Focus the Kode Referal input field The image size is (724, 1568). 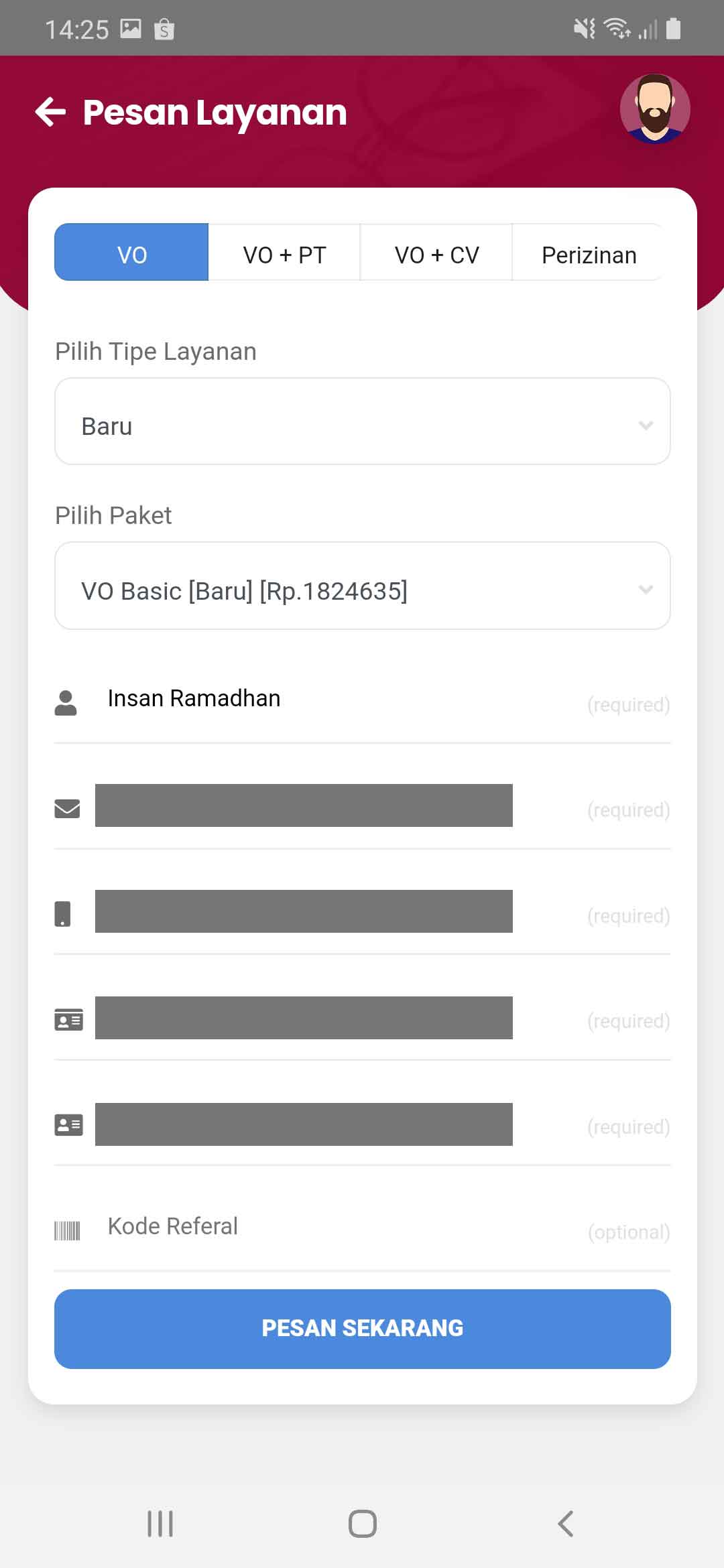335,1226
